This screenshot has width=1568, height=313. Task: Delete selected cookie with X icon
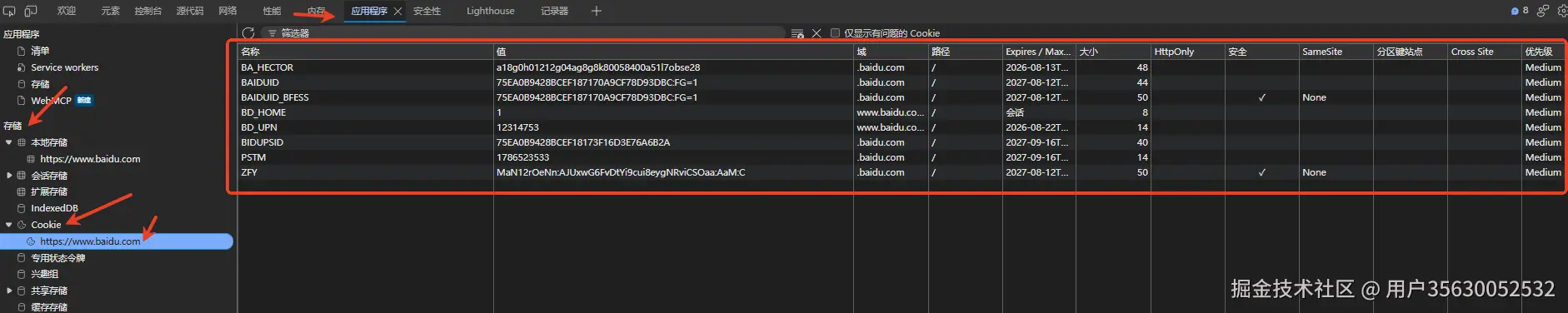[816, 33]
